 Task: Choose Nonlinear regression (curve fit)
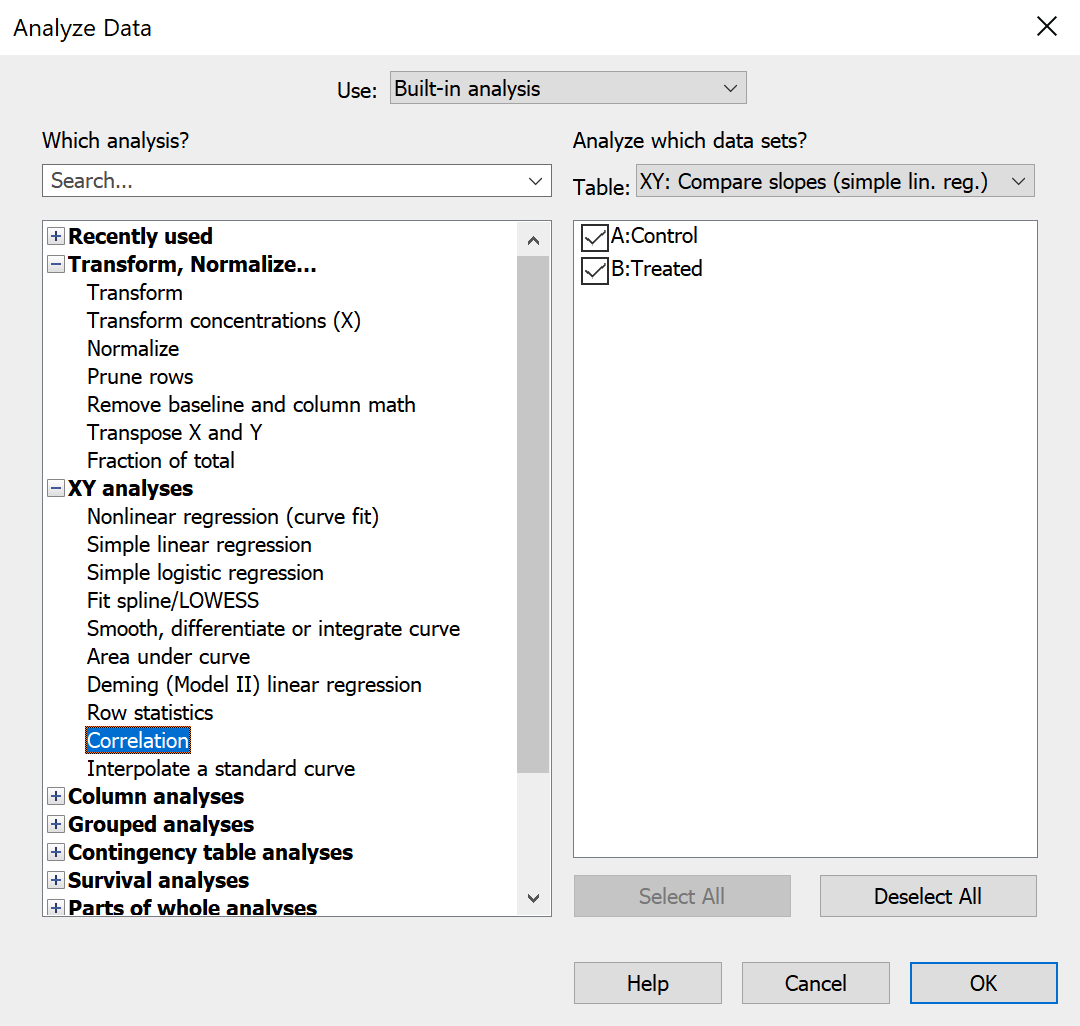233,517
